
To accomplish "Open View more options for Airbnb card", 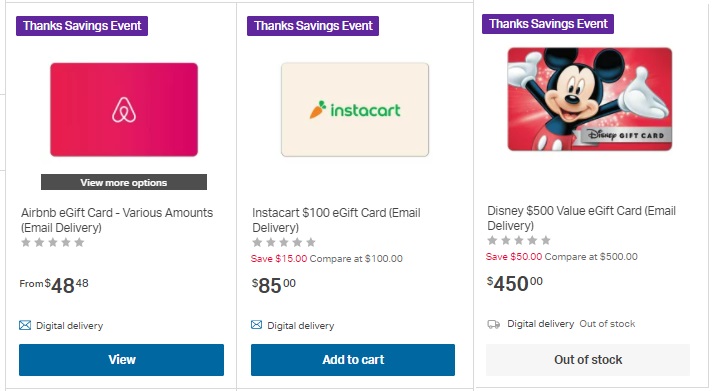I will click(x=124, y=182).
